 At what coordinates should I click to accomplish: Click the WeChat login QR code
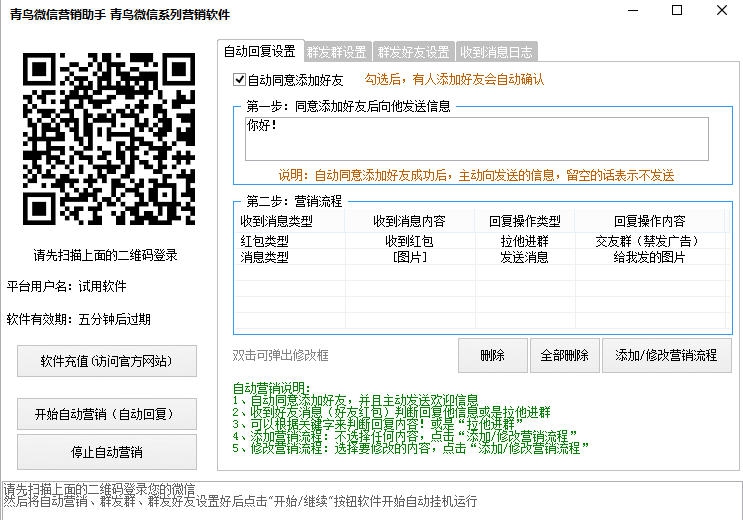point(109,138)
